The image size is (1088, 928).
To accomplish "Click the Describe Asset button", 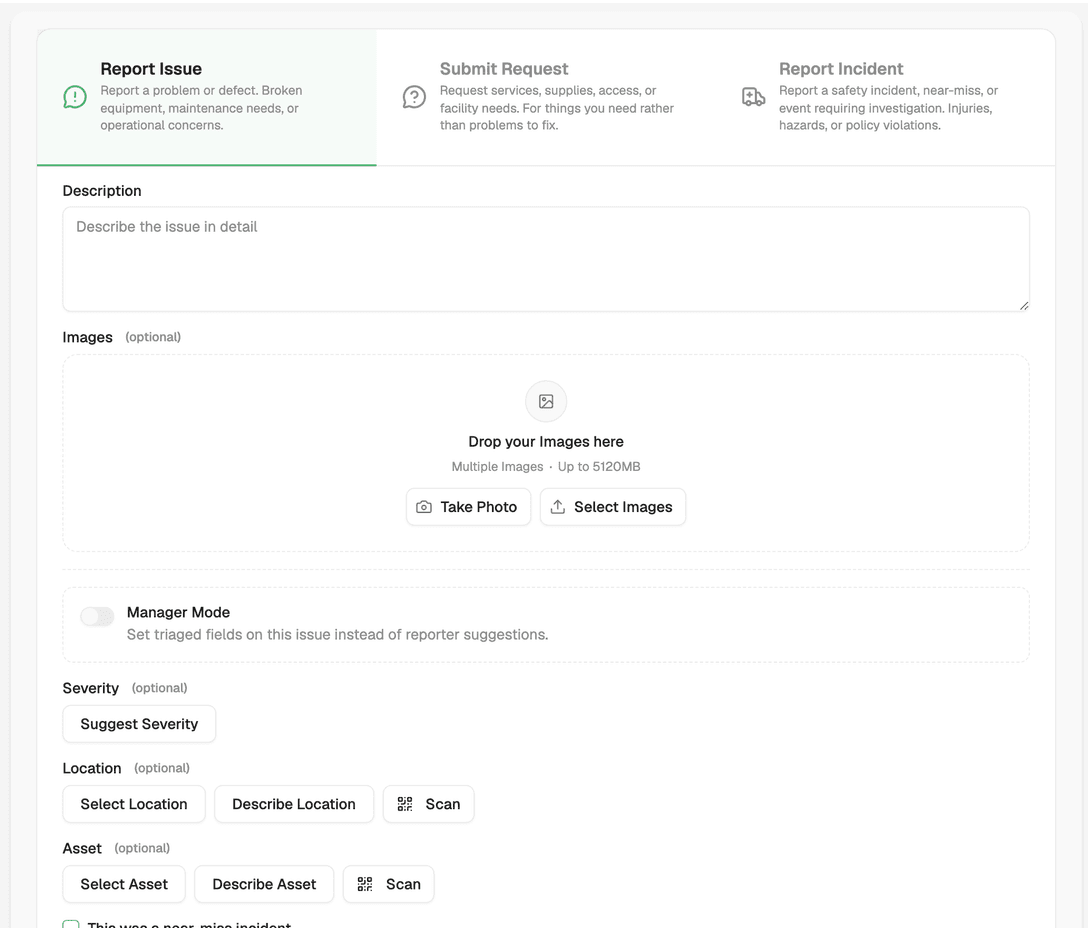I will tap(264, 884).
